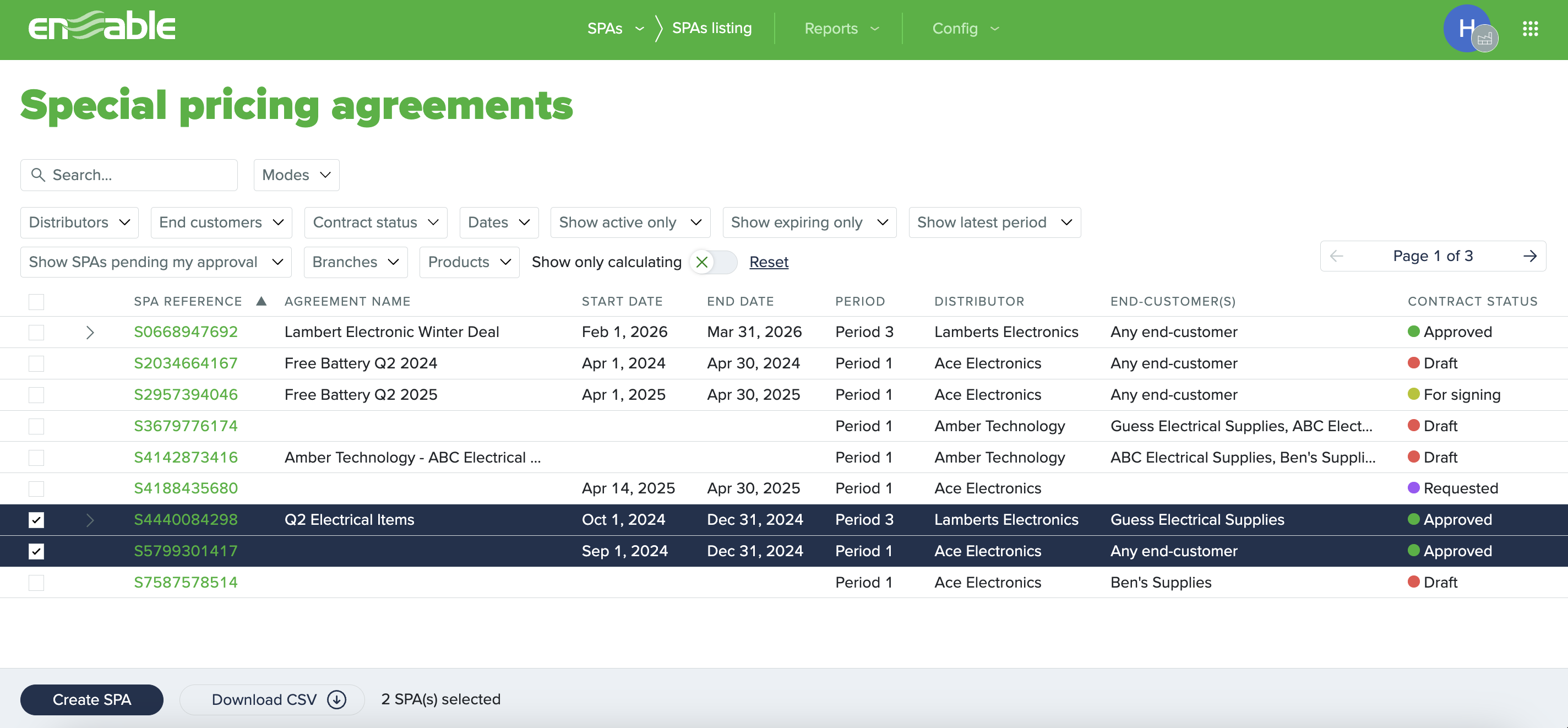Open SPA reference S7587578514
Viewport: 1568px width, 728px height.
186,583
